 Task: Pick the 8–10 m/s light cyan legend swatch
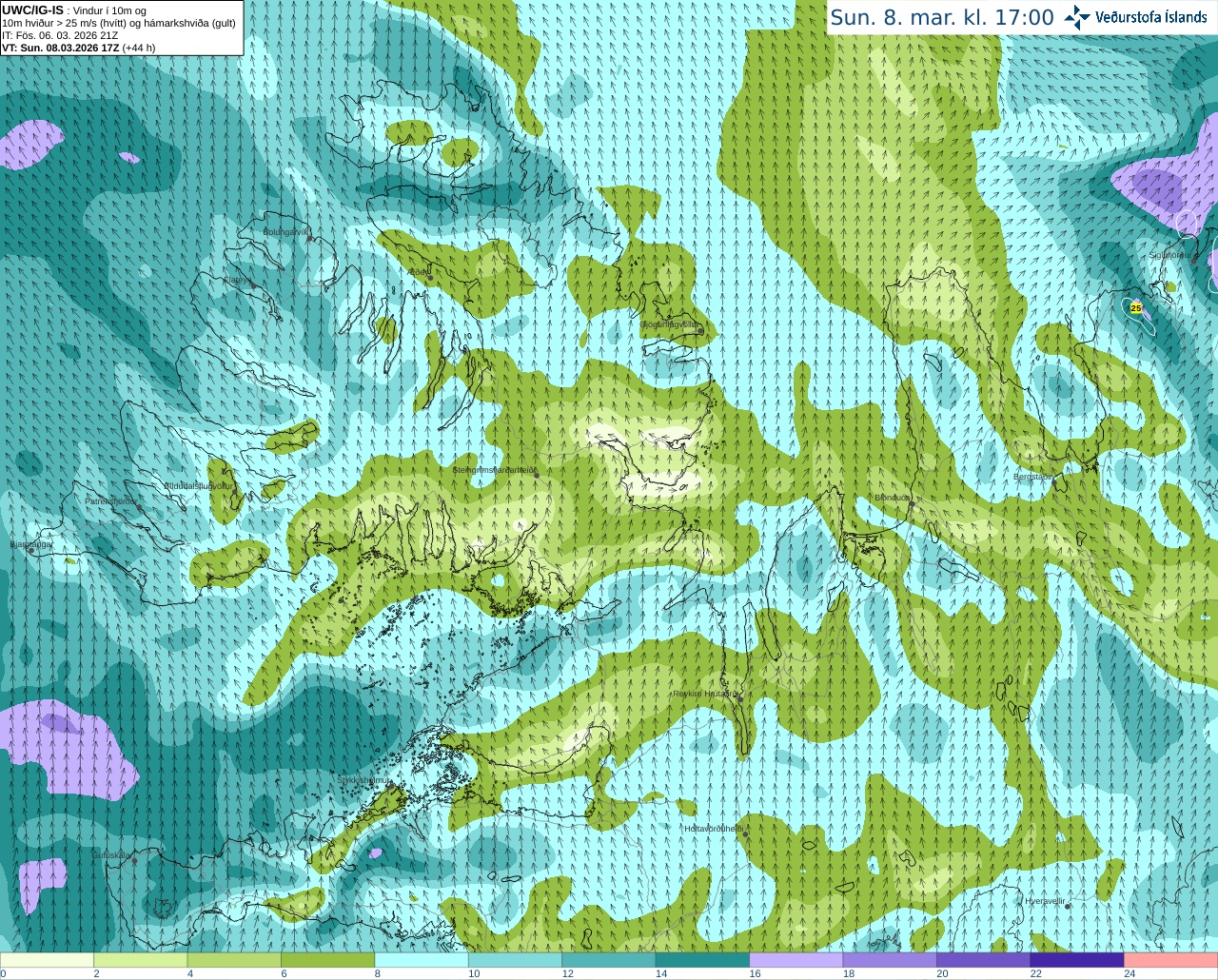[422, 960]
